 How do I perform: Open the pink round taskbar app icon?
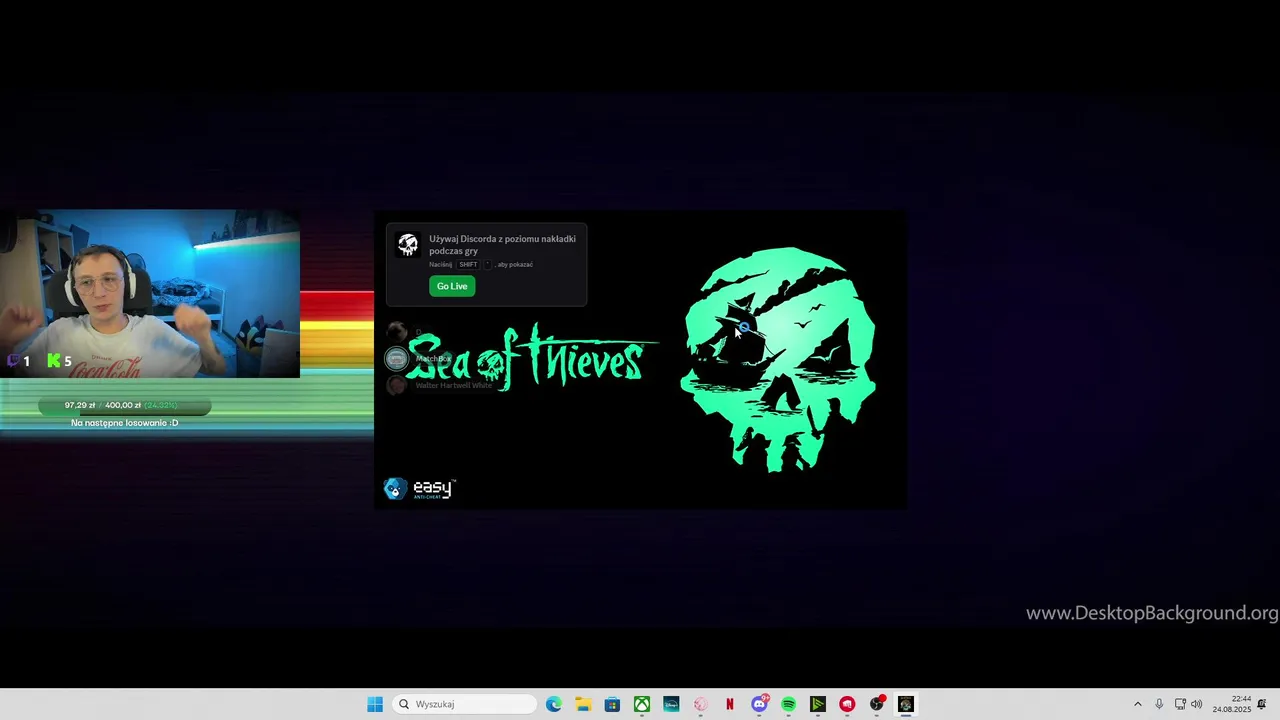click(700, 704)
